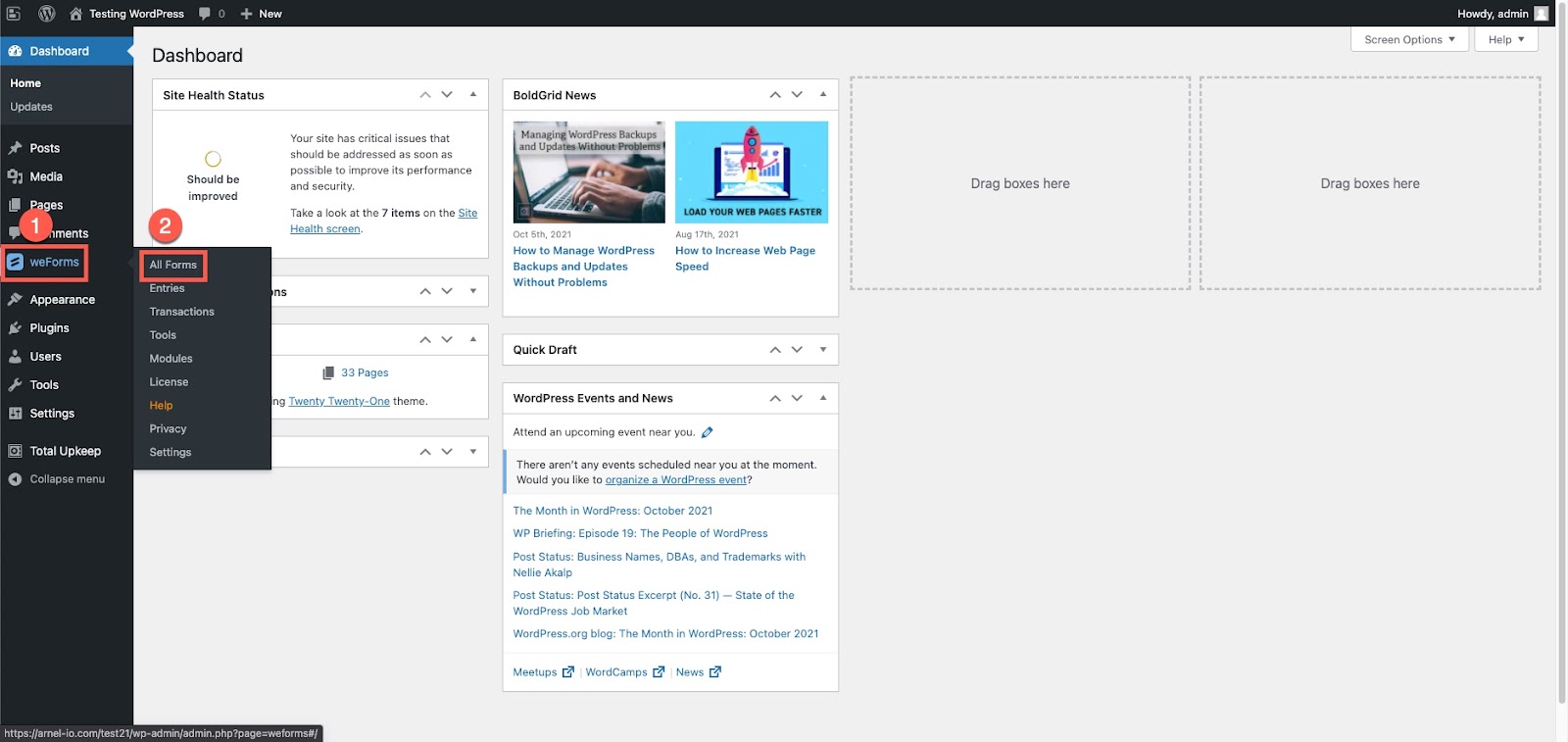Click the Media icon in sidebar
This screenshot has width=1568, height=742.
coord(15,176)
